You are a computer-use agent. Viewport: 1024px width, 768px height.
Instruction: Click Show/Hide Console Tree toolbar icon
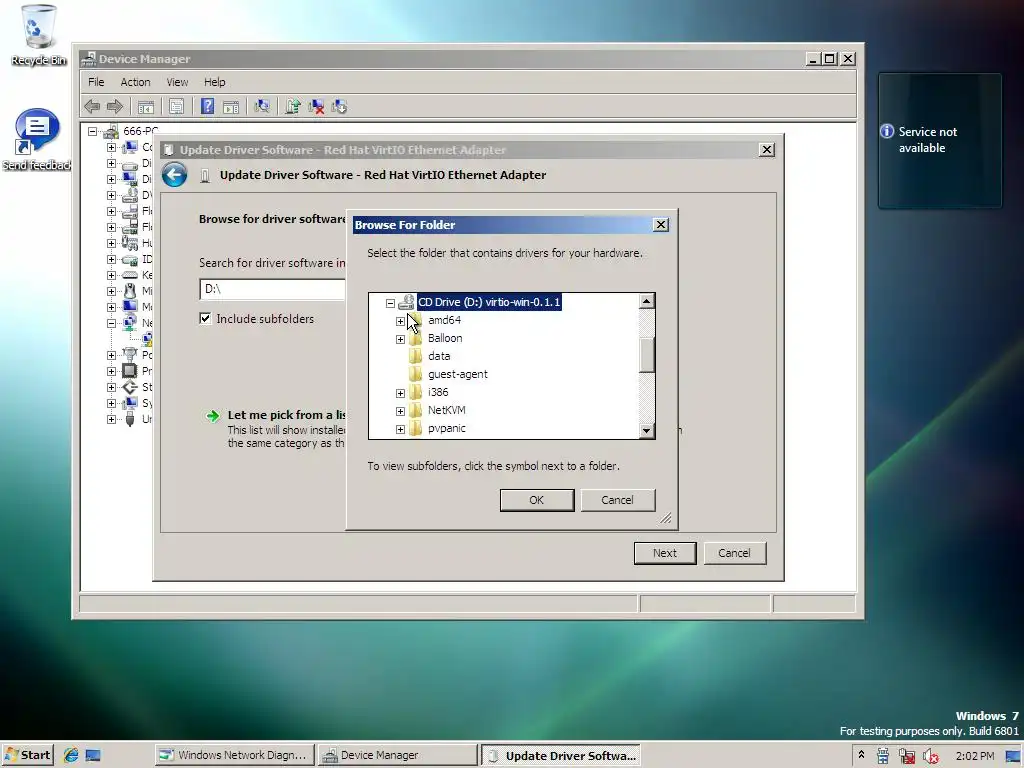[x=146, y=106]
